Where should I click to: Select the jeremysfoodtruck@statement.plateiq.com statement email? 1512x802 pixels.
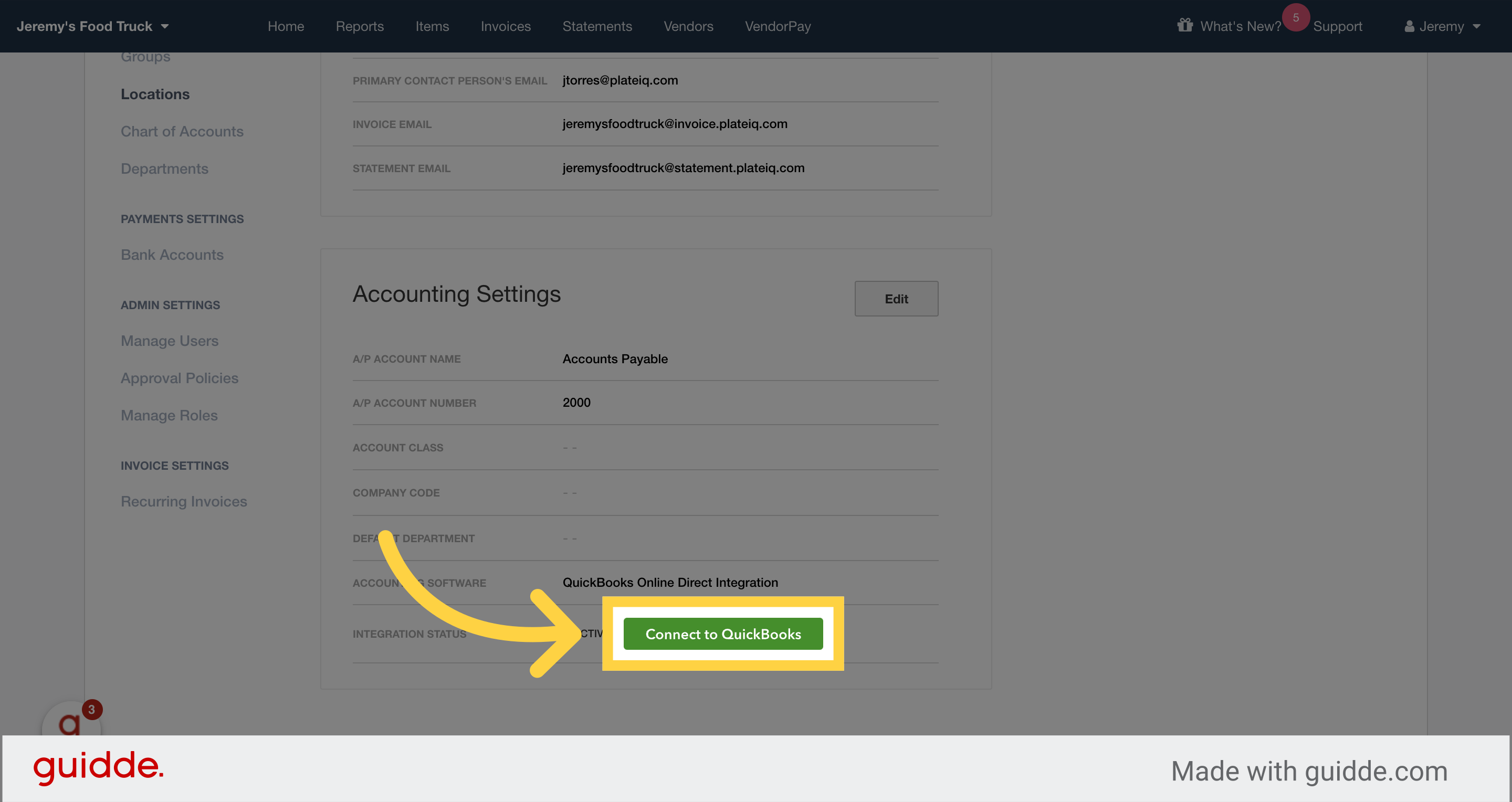pos(683,168)
